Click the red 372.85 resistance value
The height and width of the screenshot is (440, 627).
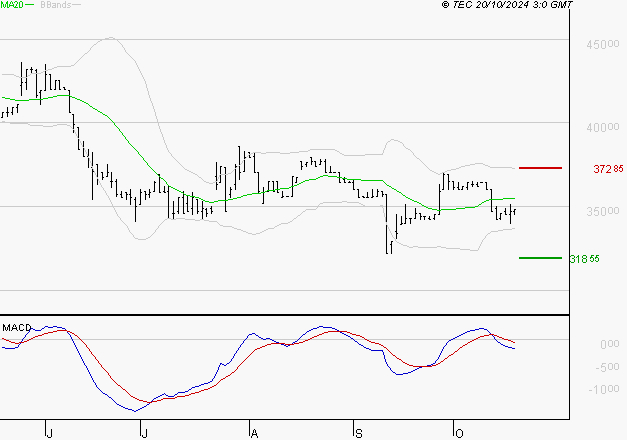click(x=608, y=169)
